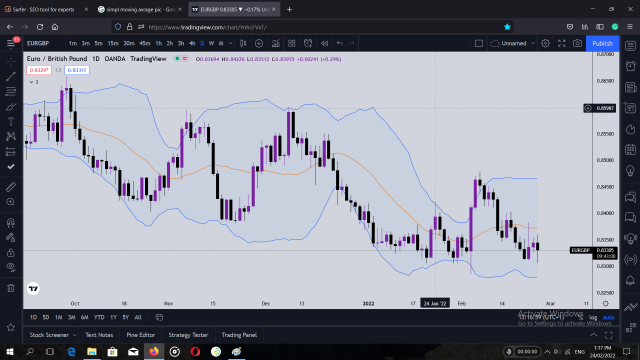
Task: Open chart settings gear icon
Action: (545, 43)
